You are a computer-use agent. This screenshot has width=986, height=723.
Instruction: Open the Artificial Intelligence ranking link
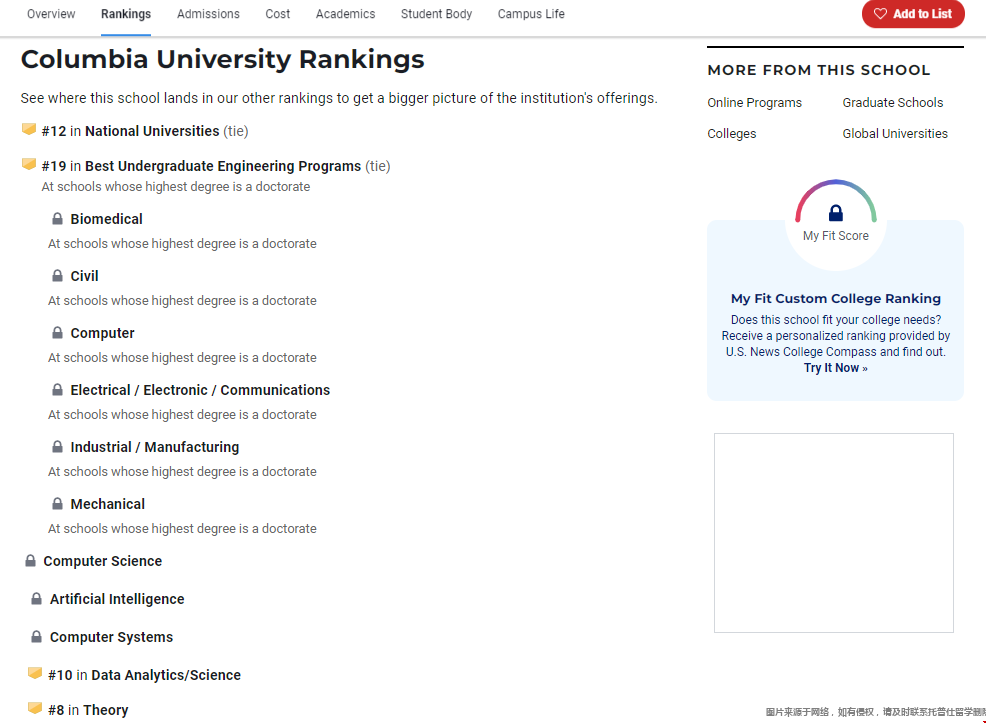pos(117,599)
